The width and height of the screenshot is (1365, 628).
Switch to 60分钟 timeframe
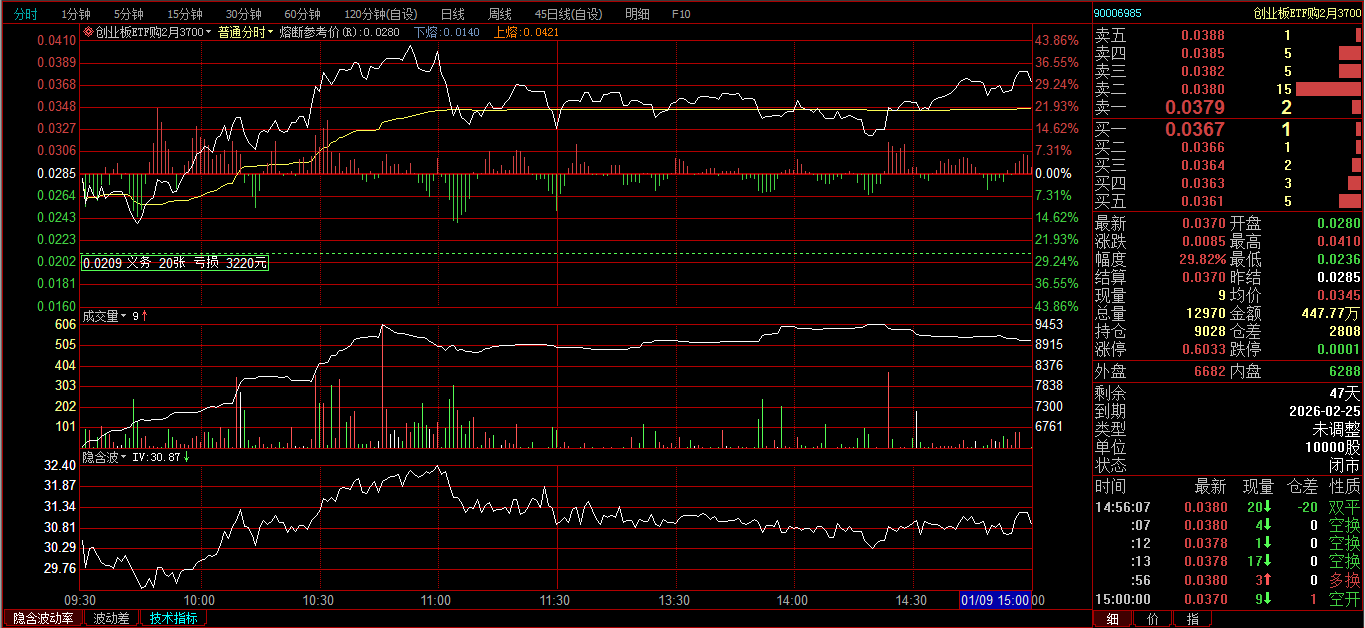(x=302, y=14)
